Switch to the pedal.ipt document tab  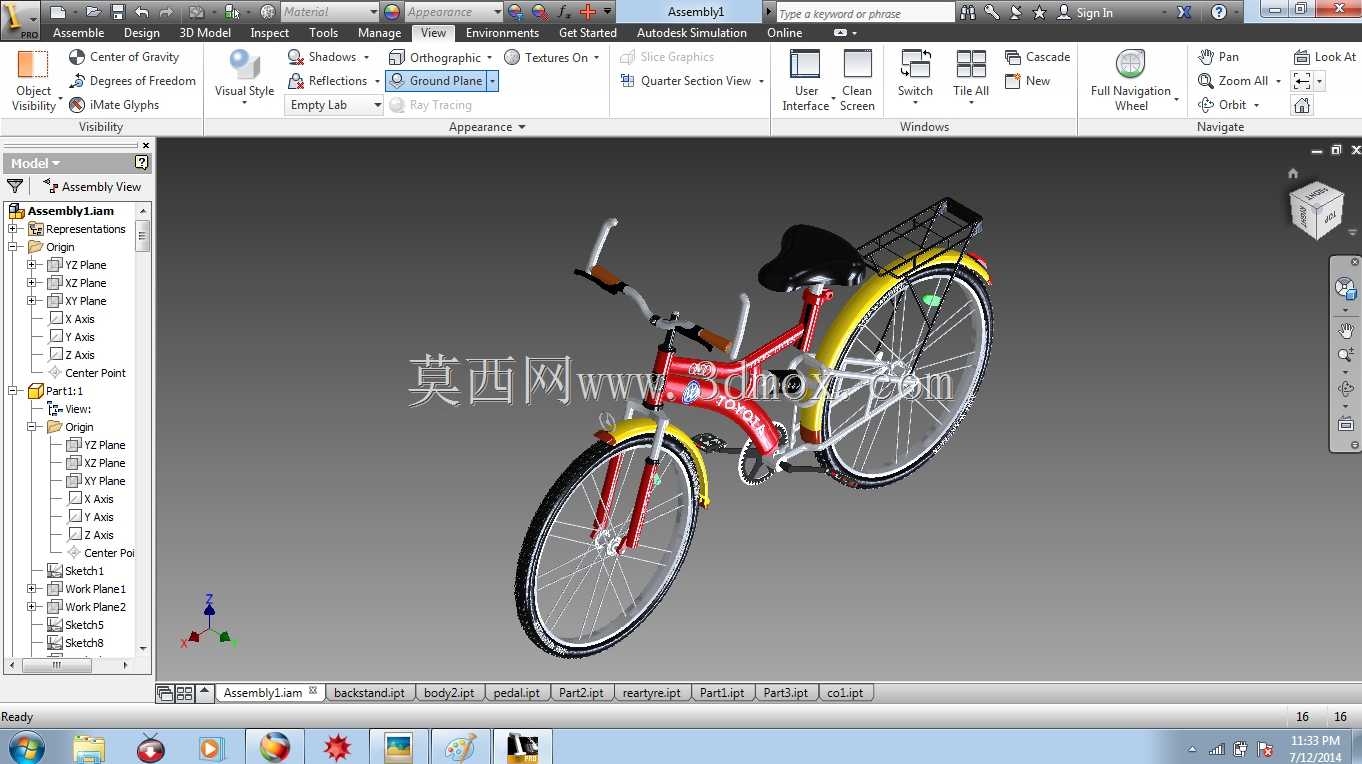[x=517, y=693]
